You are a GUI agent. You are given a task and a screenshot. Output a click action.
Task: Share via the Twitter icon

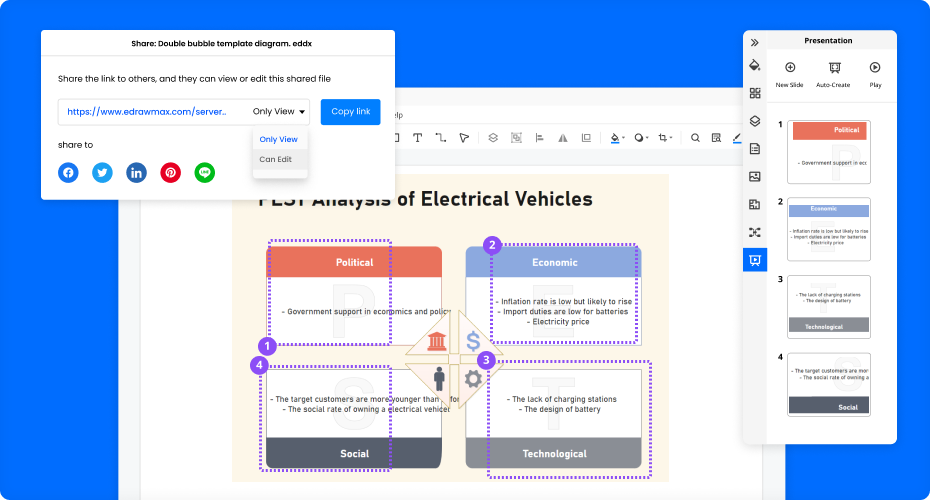point(102,173)
